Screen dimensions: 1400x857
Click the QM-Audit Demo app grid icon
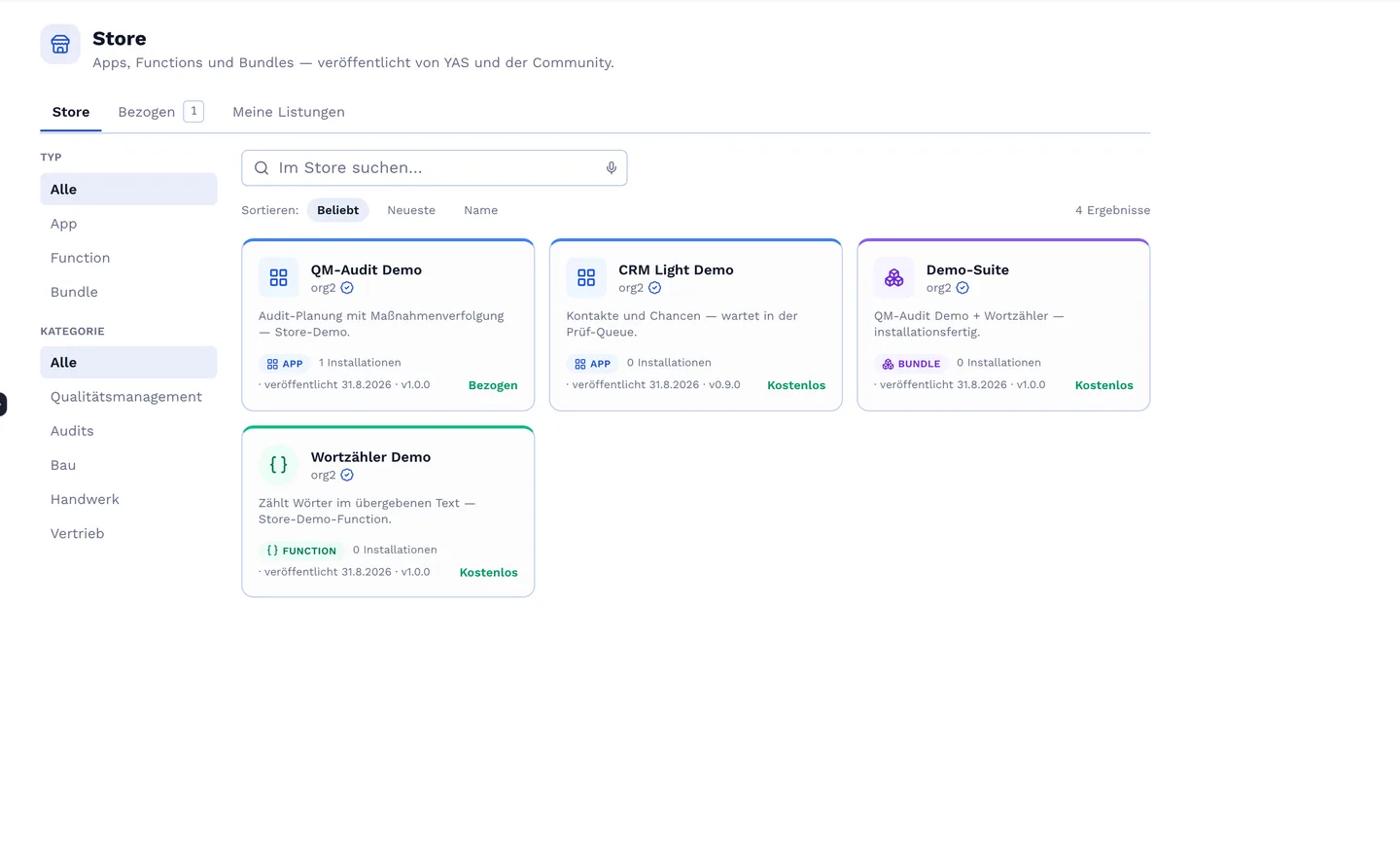(279, 277)
